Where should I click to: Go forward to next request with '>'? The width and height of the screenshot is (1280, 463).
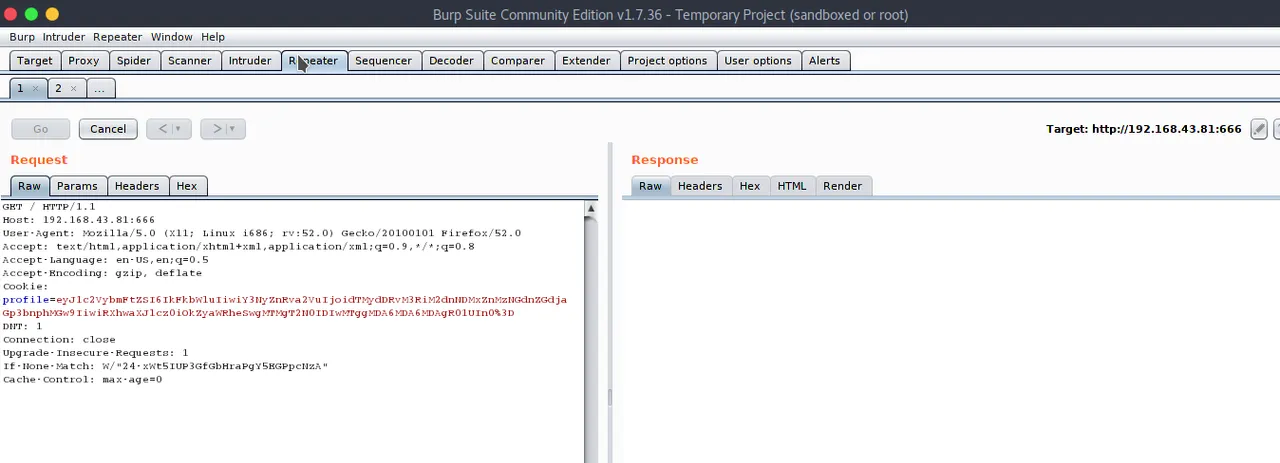216,129
